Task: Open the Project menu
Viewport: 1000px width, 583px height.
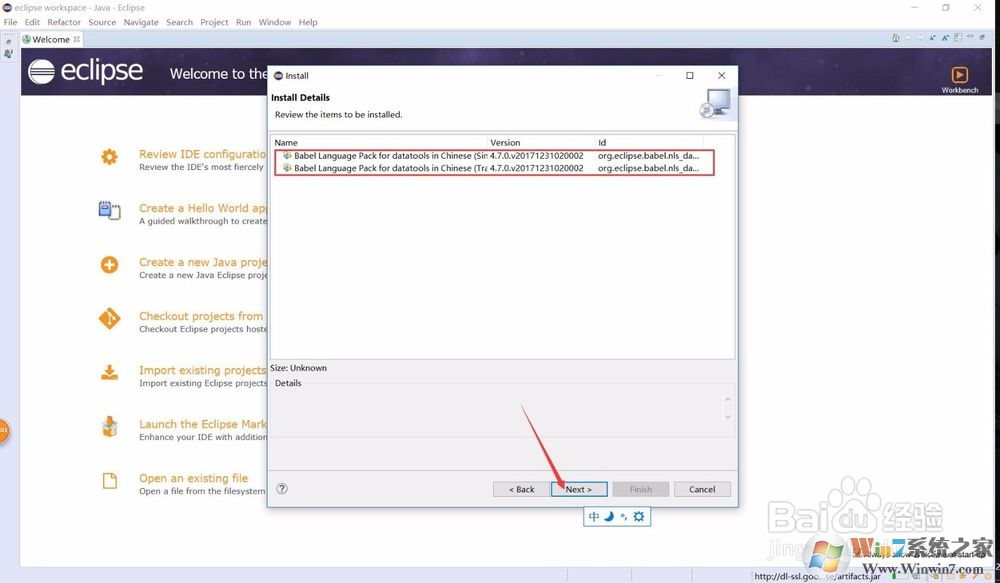Action: pyautogui.click(x=214, y=22)
